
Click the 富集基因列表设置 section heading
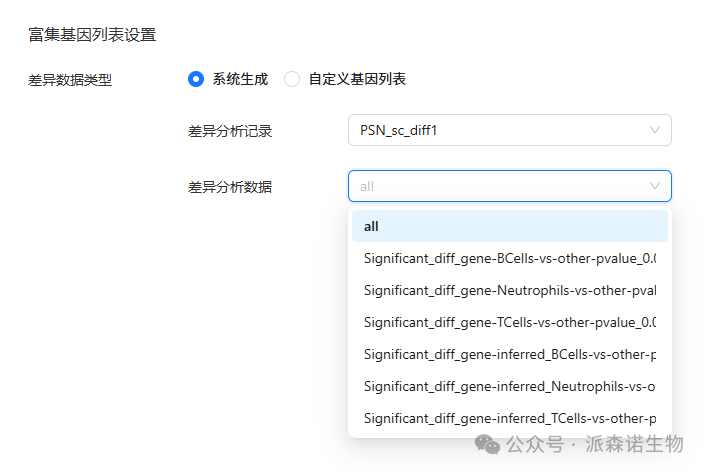tap(92, 35)
